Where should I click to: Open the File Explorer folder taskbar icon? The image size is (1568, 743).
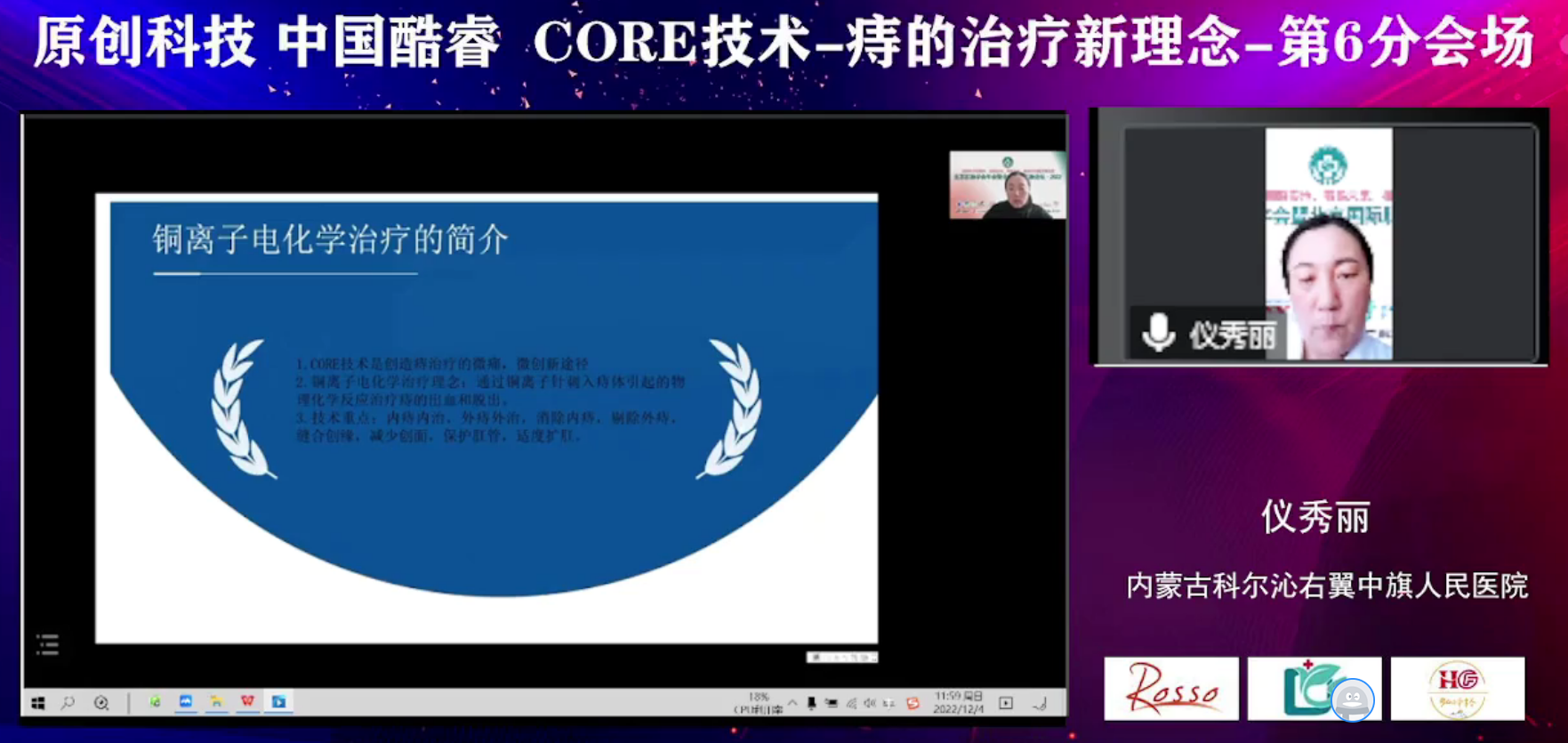pos(216,702)
